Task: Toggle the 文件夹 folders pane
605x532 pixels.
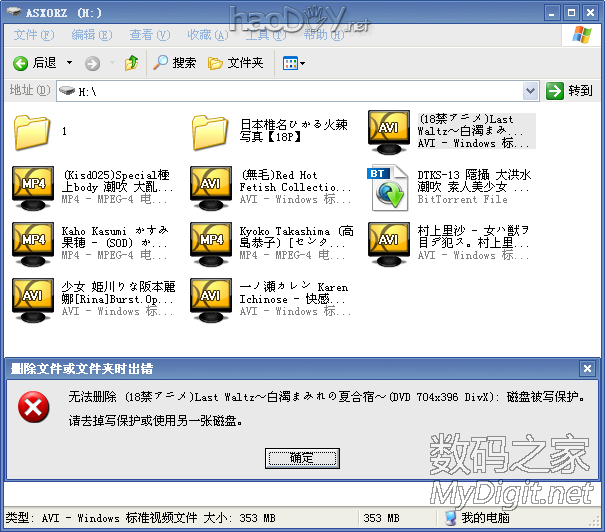Action: 235,63
